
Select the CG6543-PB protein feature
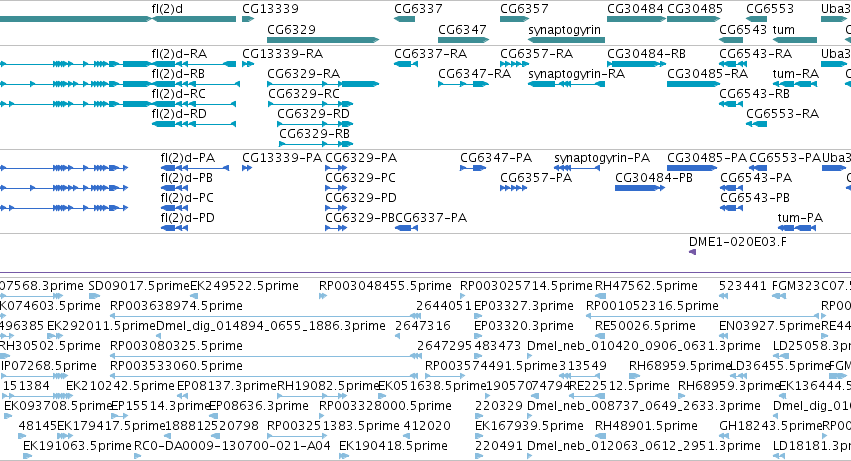[732, 208]
